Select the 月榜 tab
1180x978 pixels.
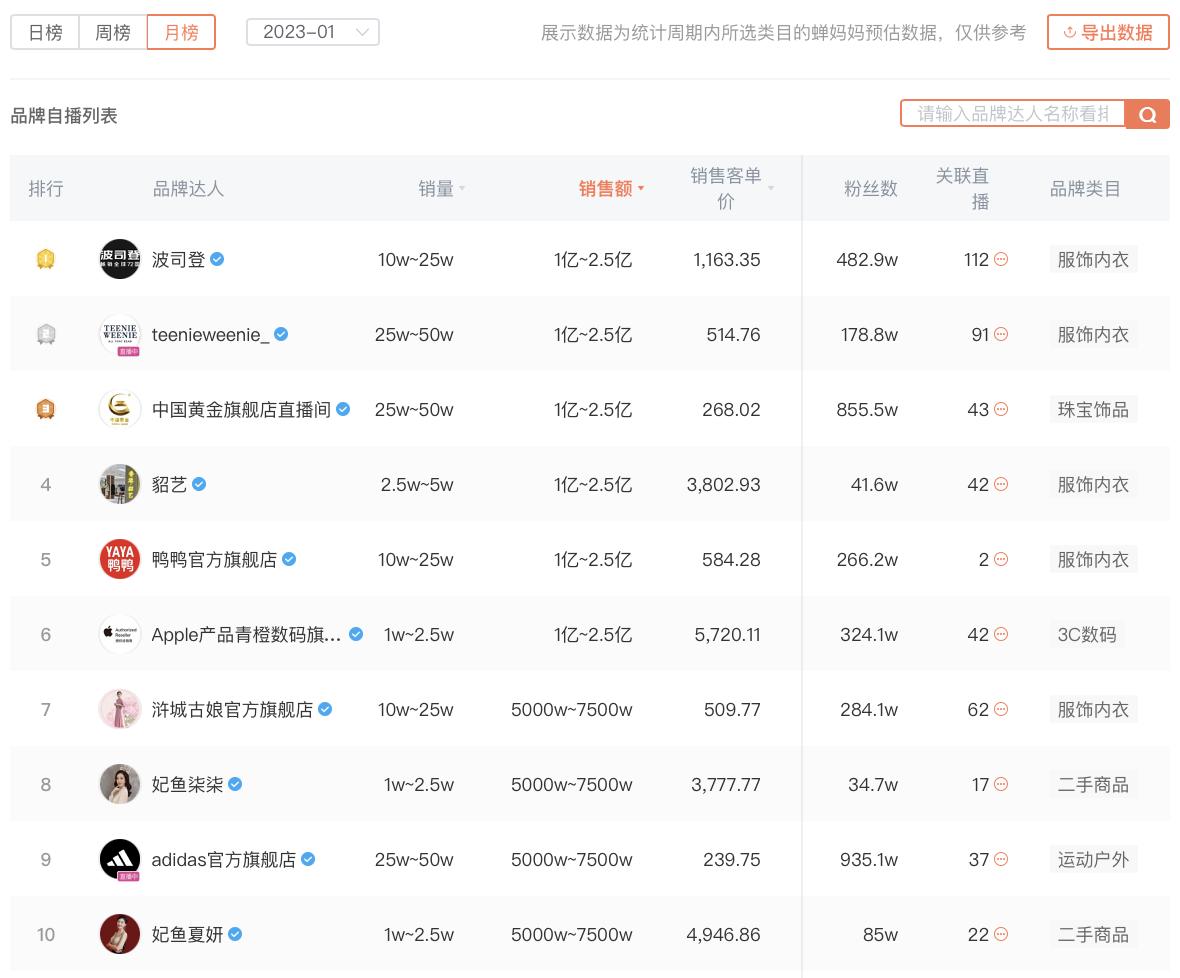pyautogui.click(x=181, y=32)
